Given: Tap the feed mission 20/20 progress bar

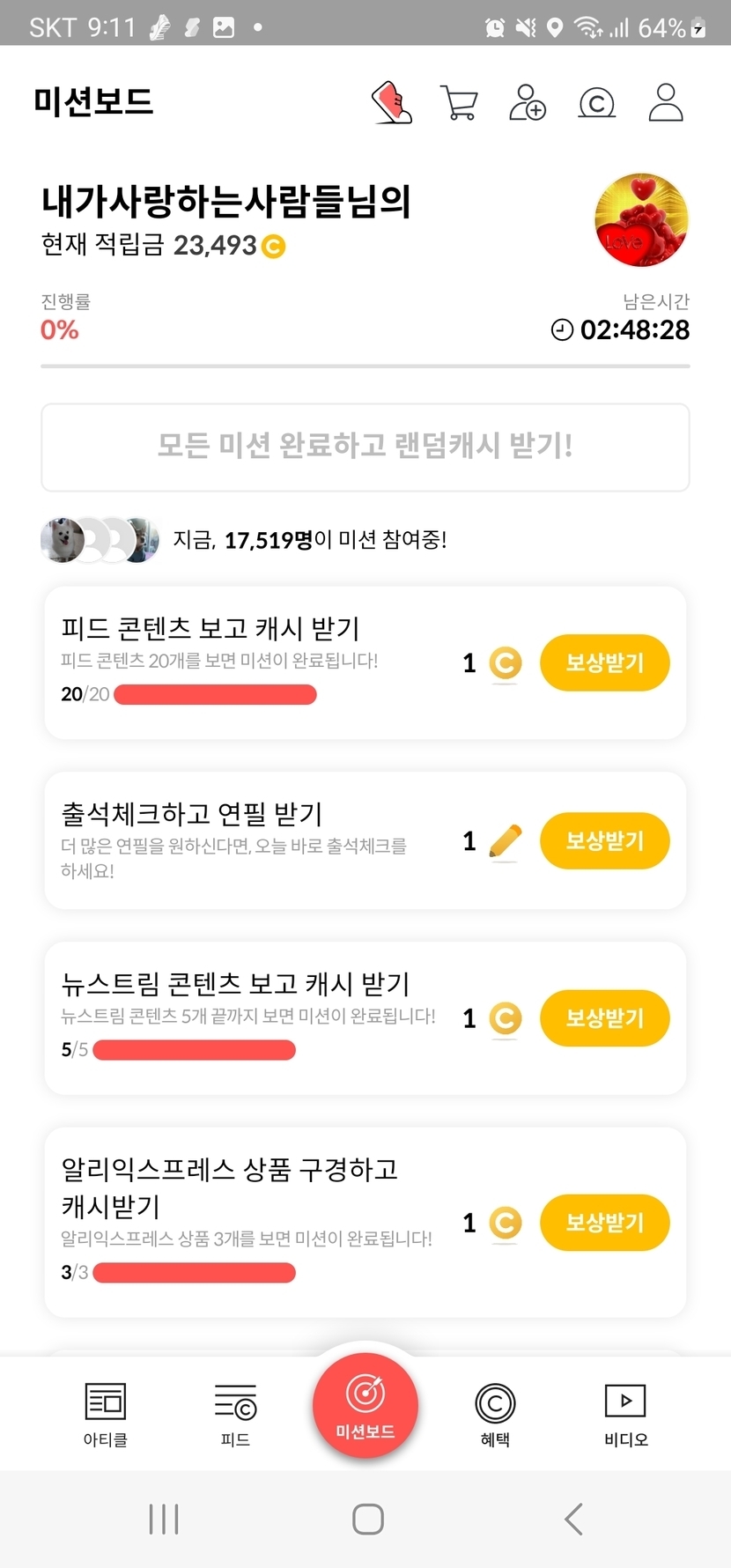Looking at the screenshot, I should coord(216,695).
